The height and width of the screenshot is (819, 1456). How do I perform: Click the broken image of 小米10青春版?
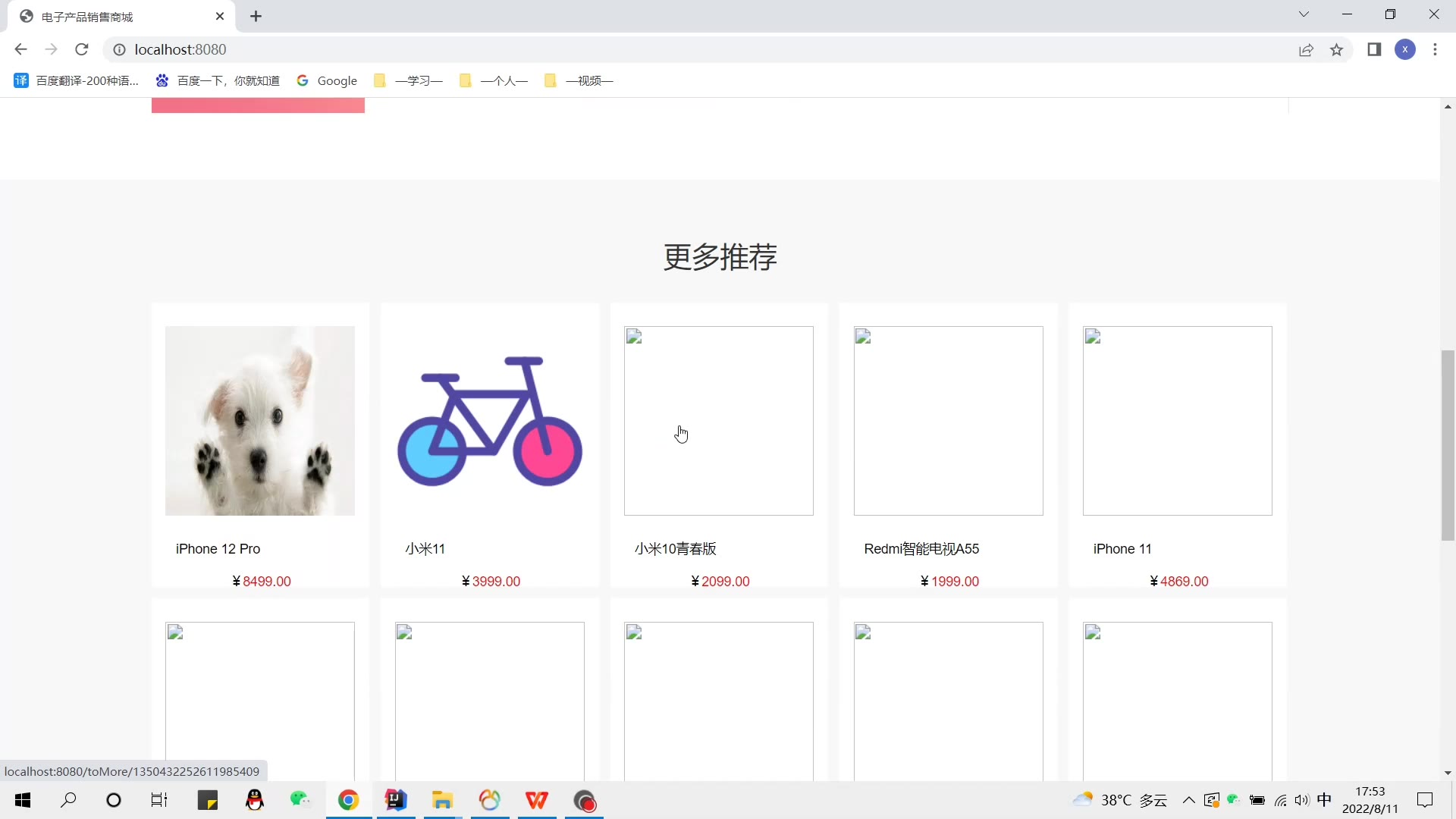[x=719, y=421]
